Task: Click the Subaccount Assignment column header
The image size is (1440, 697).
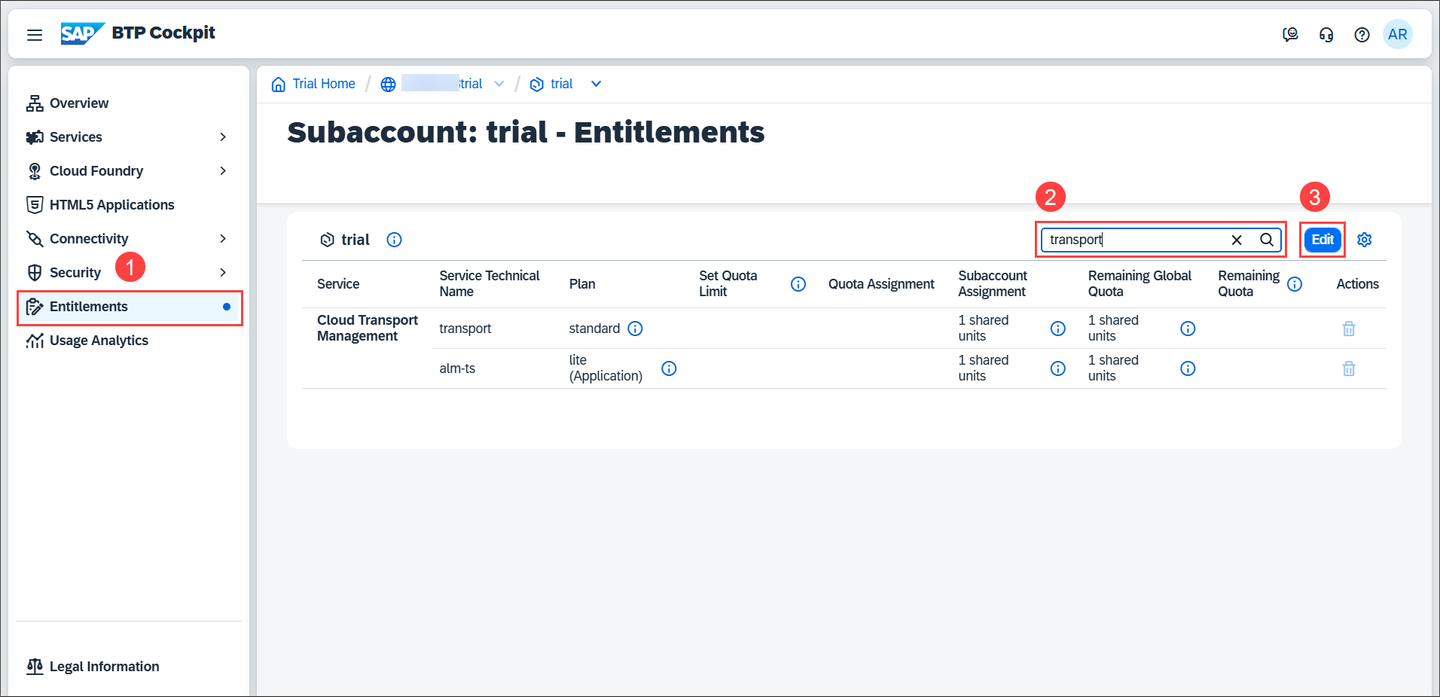Action: [993, 284]
